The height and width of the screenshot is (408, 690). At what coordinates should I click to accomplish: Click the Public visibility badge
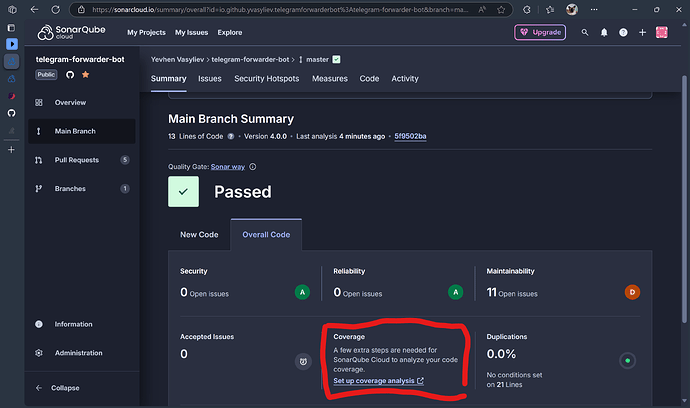point(46,74)
